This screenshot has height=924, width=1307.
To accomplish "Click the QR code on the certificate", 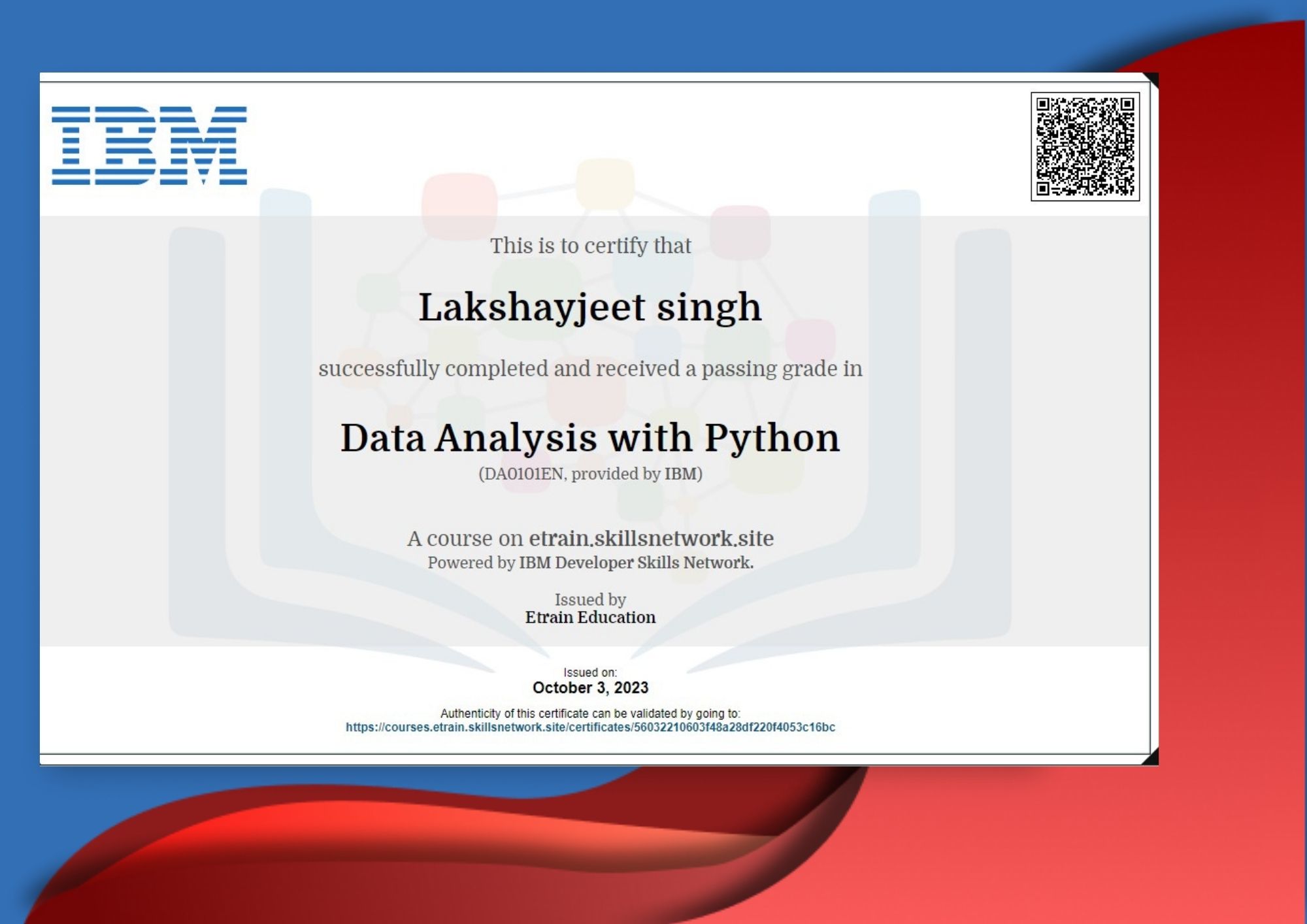I will pyautogui.click(x=1085, y=146).
